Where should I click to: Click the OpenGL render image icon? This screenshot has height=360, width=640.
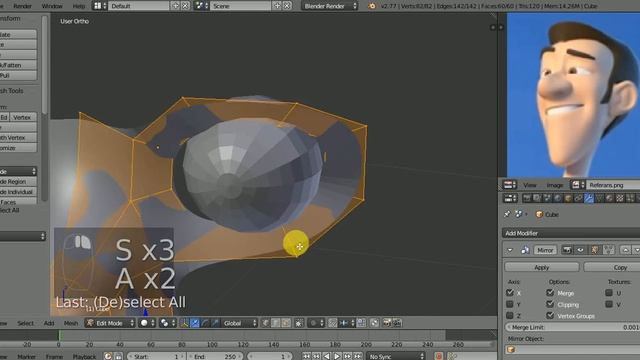tap(387, 323)
